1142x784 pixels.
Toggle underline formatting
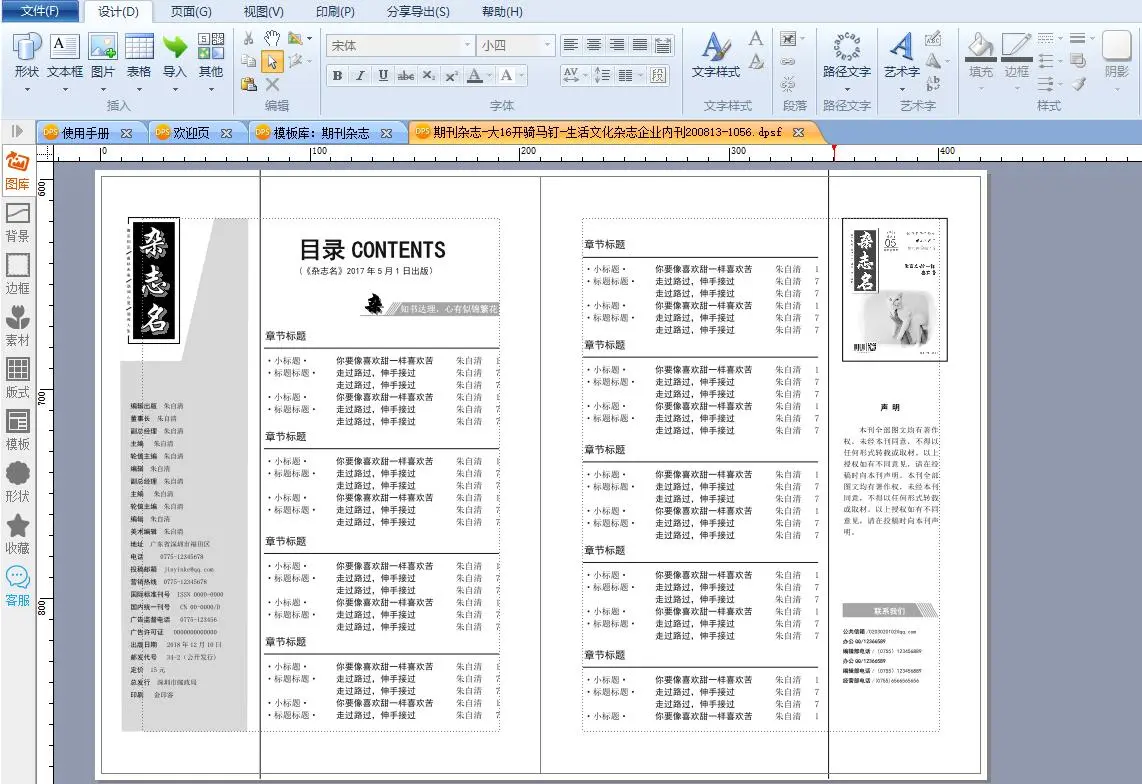pyautogui.click(x=383, y=76)
